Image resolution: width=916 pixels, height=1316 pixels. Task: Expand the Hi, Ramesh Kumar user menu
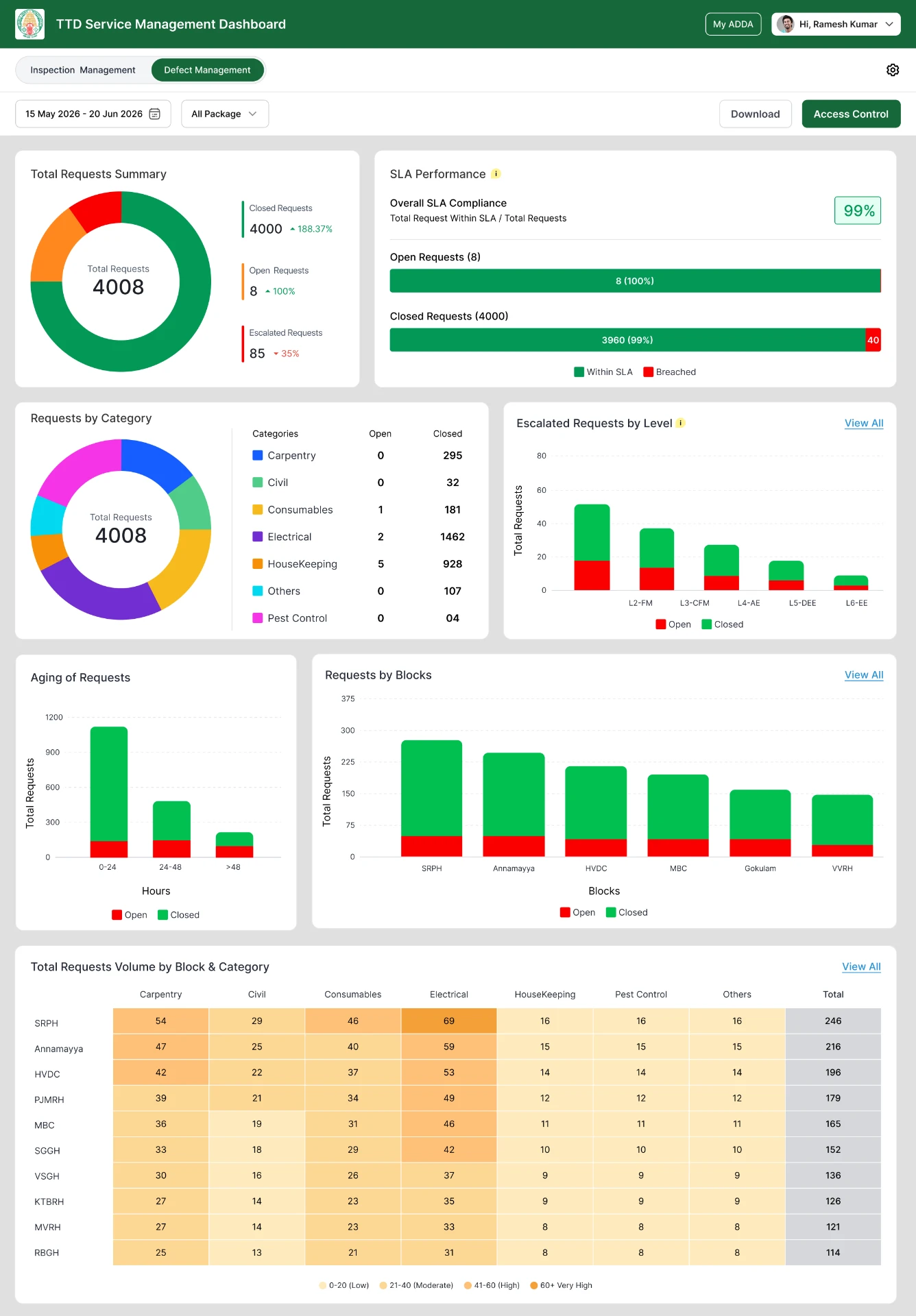836,24
